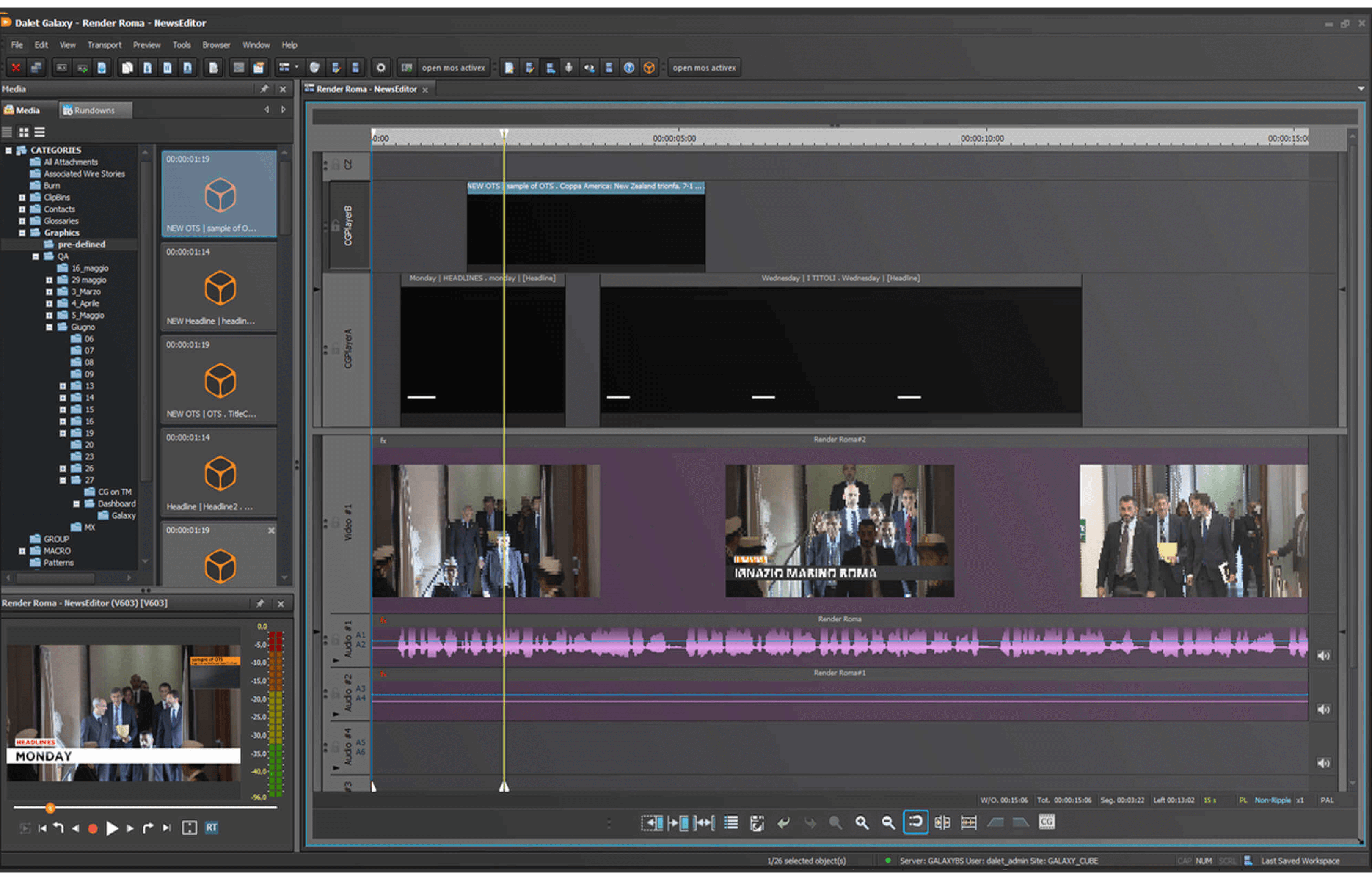The image size is (1372, 877).
Task: Expand the ClipBins category folder
Action: point(22,198)
